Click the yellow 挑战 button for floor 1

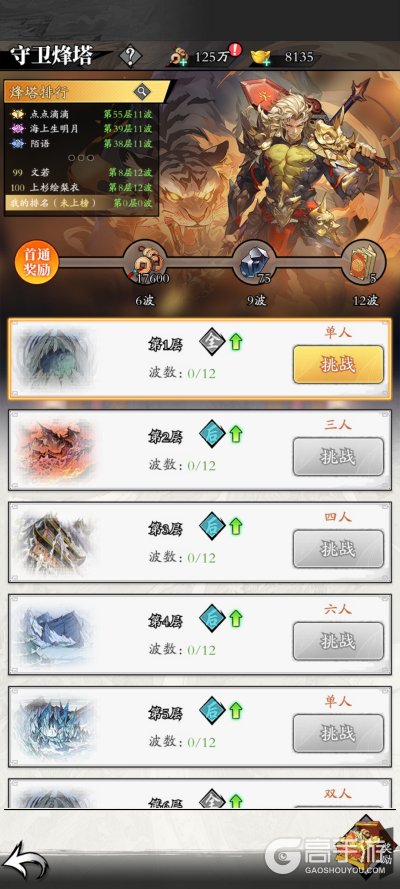[x=338, y=365]
